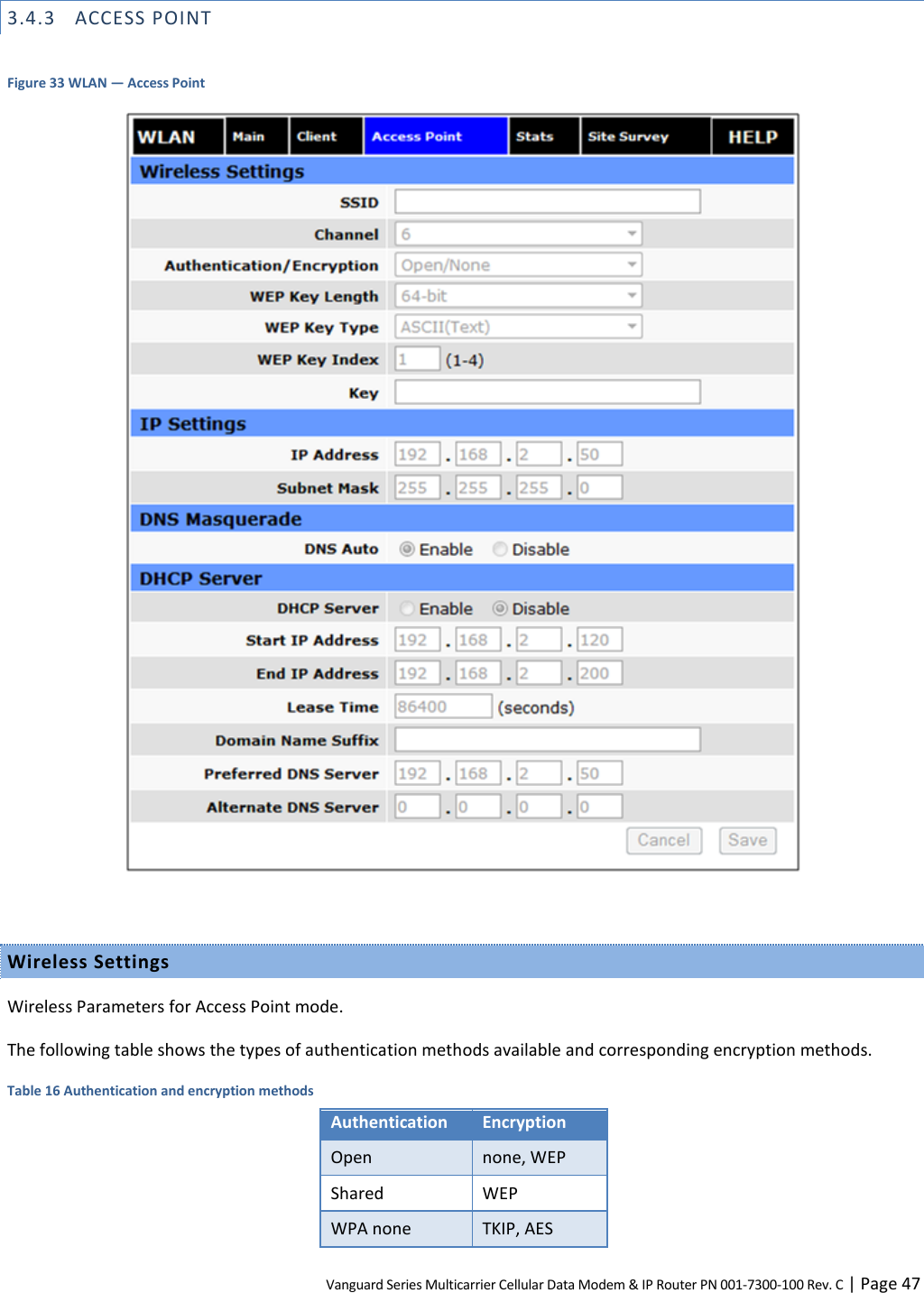Select the Access Point tab

tap(435, 136)
